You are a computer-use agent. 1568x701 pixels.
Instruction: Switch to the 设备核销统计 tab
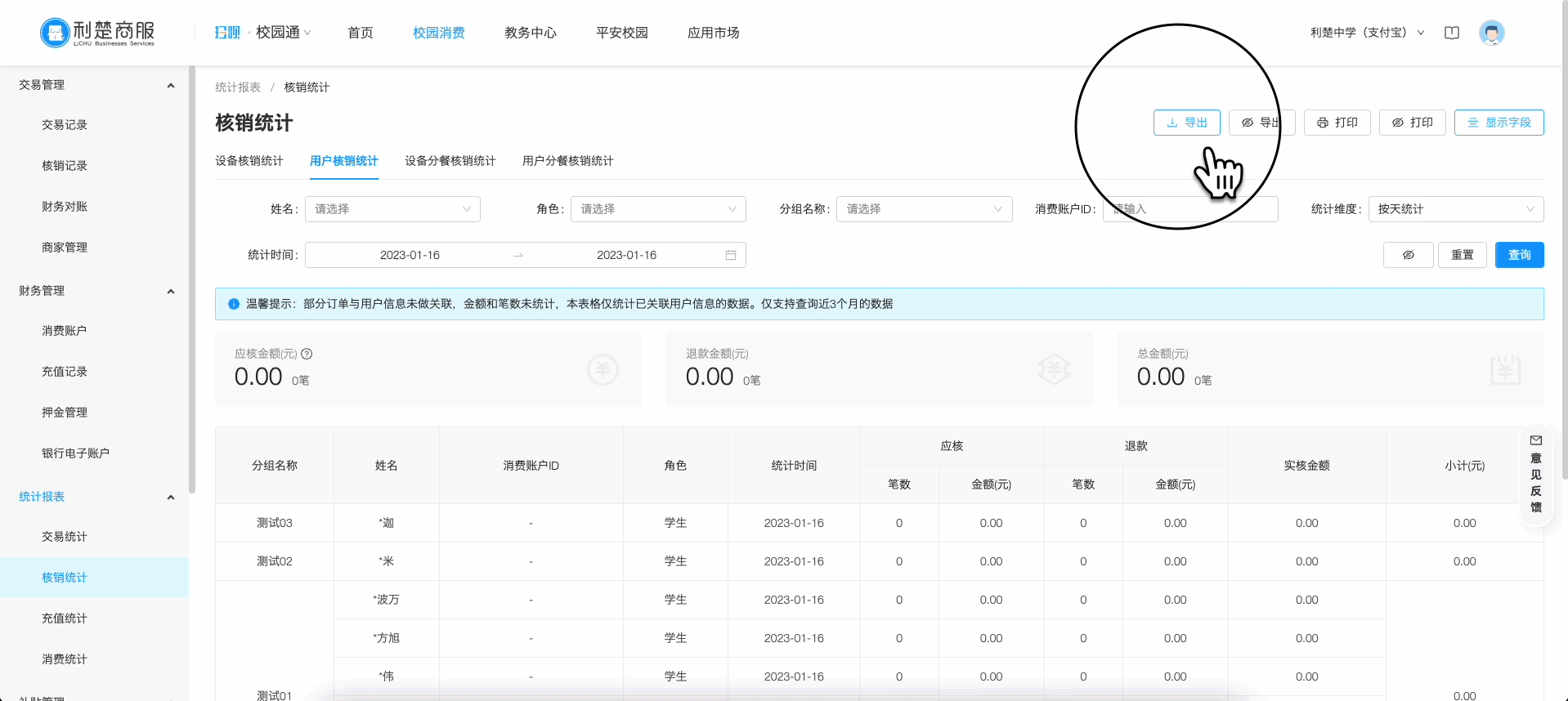click(249, 161)
